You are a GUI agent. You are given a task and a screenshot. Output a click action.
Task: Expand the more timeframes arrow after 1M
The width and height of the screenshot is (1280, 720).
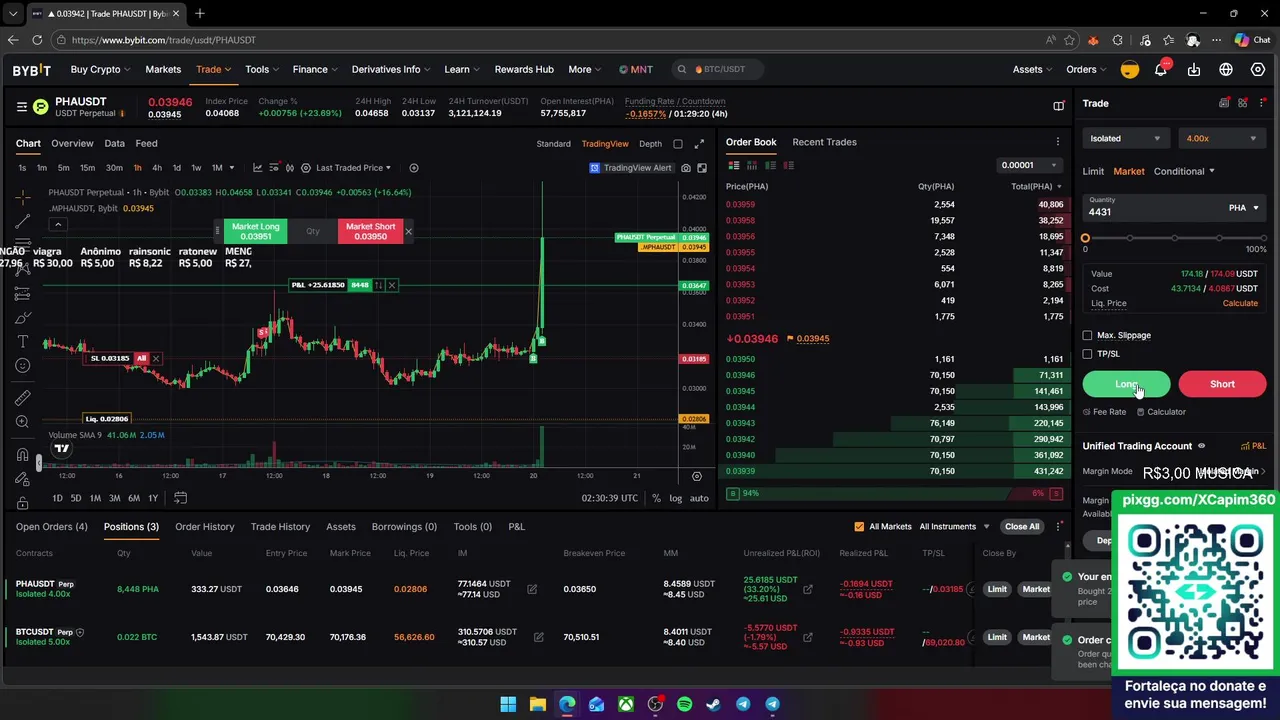pos(231,168)
